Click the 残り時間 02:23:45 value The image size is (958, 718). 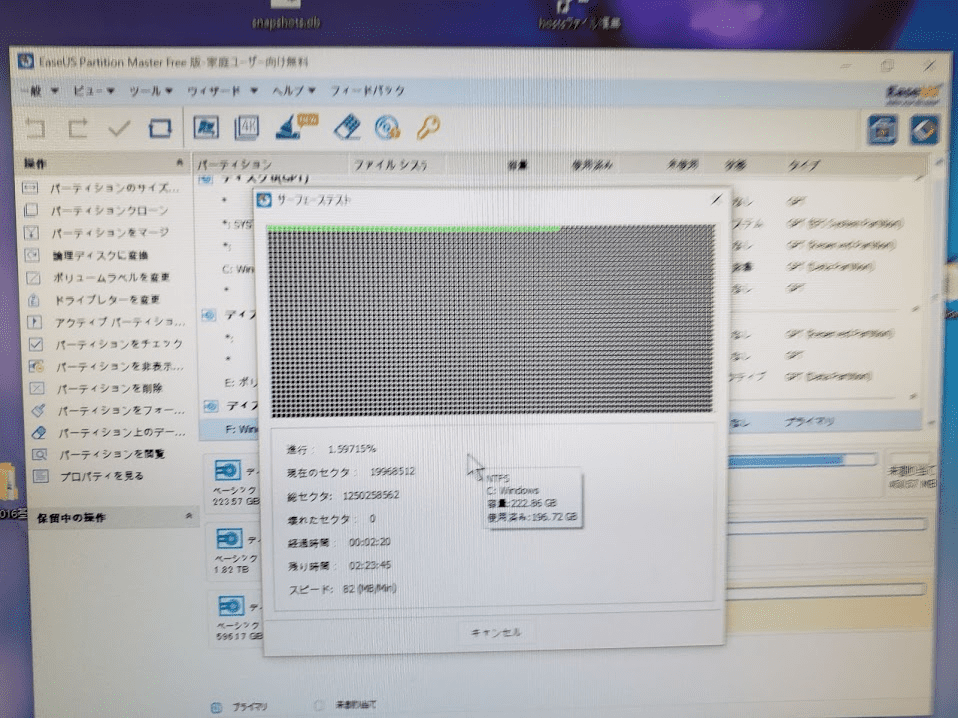point(369,565)
